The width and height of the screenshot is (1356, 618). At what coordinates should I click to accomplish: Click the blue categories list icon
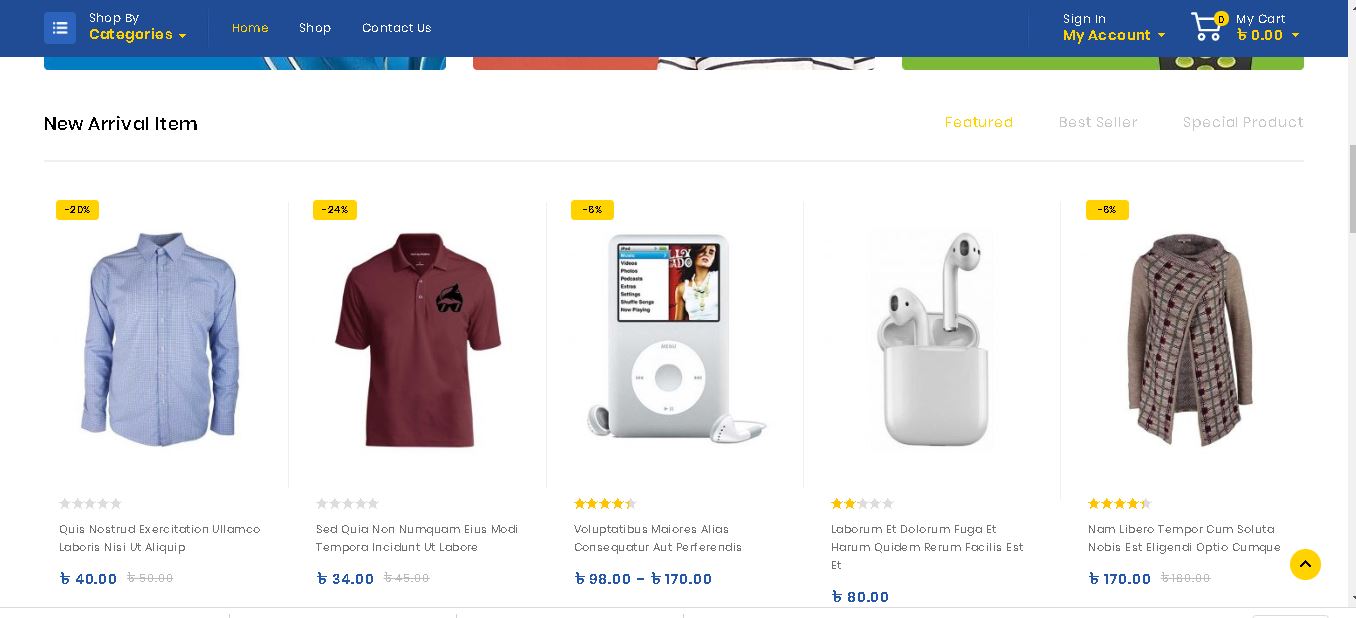[x=60, y=28]
